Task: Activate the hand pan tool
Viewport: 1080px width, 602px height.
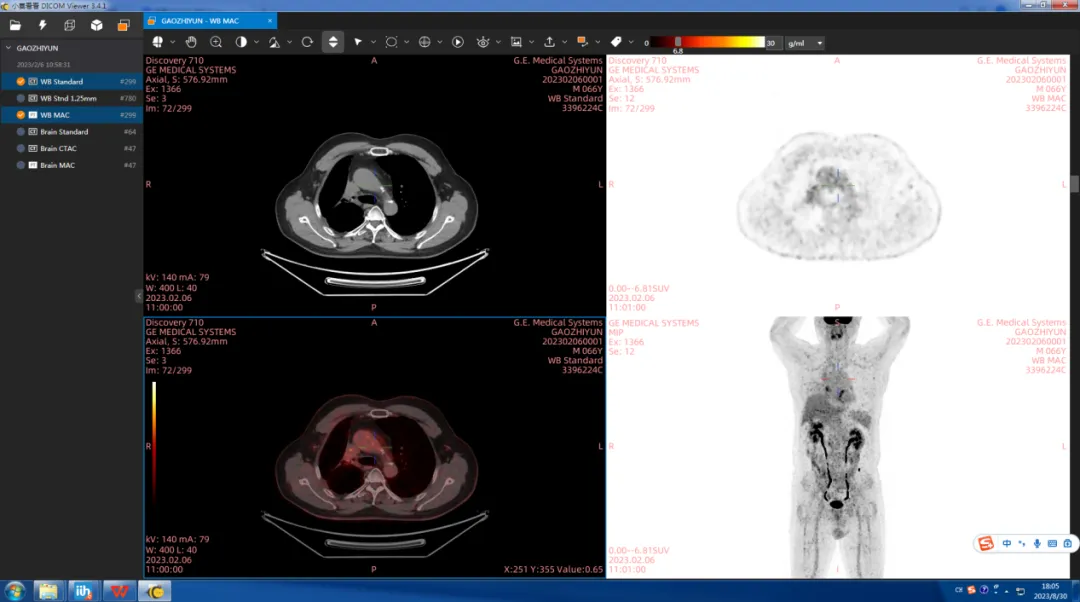Action: coord(191,42)
